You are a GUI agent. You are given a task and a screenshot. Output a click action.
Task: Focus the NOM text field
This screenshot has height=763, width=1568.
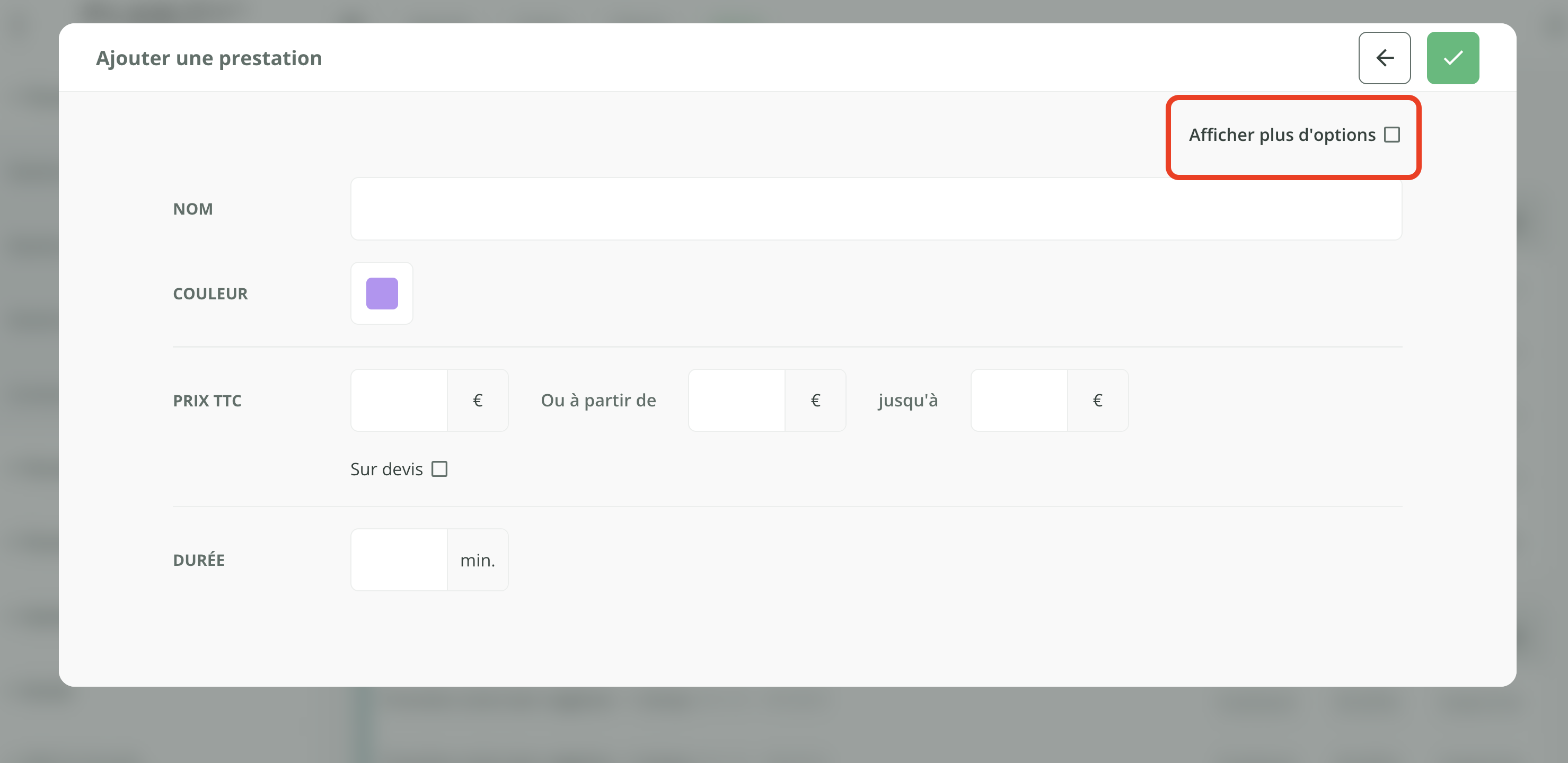pos(875,209)
